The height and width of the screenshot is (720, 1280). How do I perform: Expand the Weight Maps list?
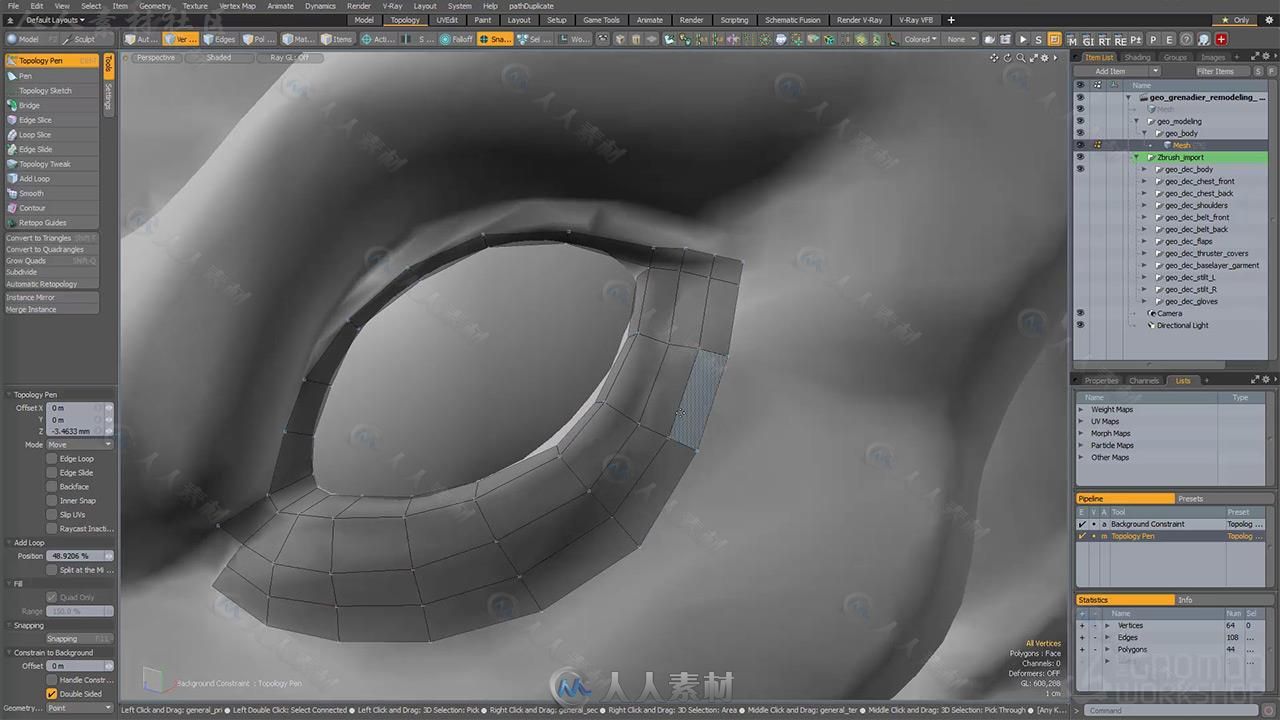1081,409
